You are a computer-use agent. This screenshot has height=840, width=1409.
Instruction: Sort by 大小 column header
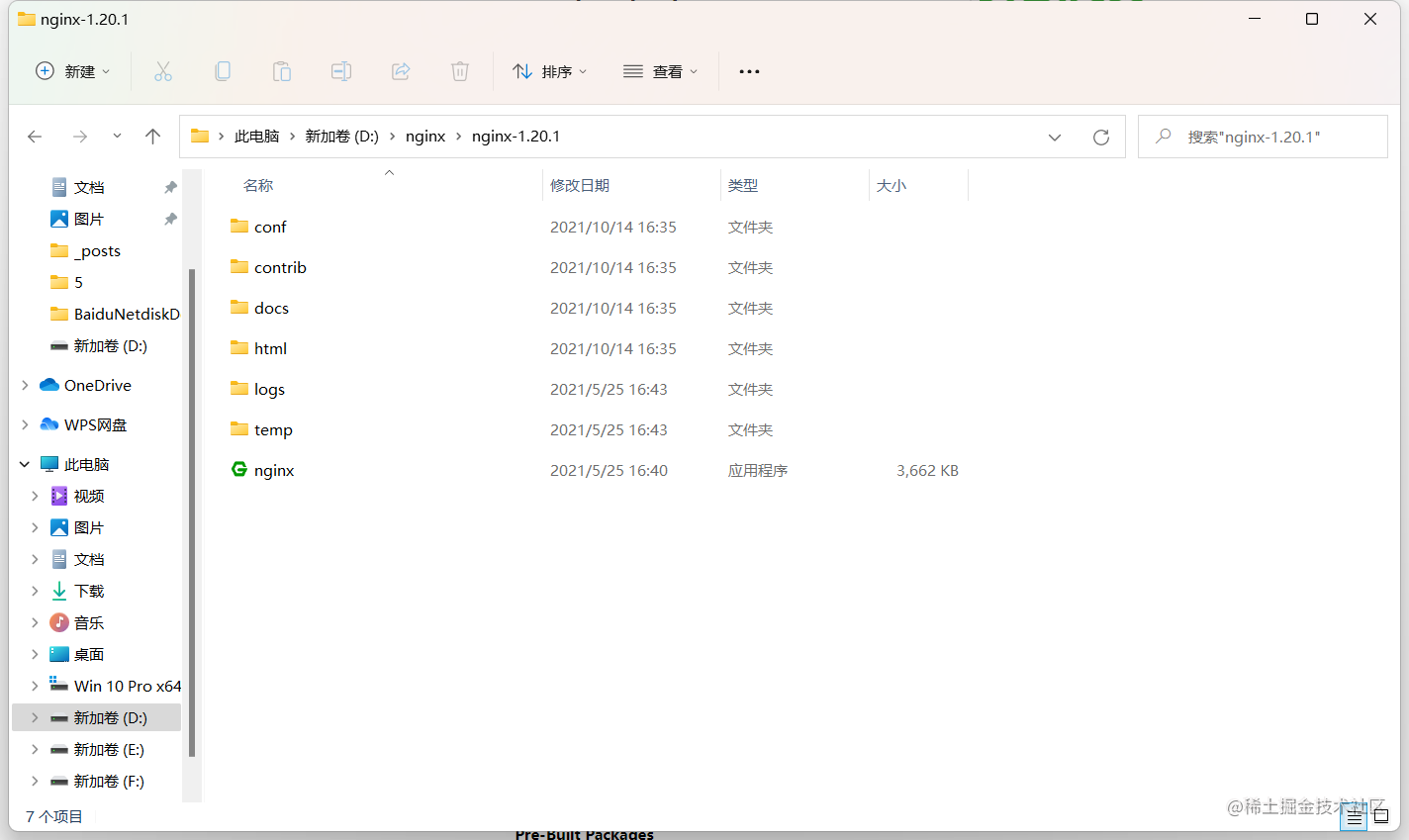pyautogui.click(x=892, y=185)
